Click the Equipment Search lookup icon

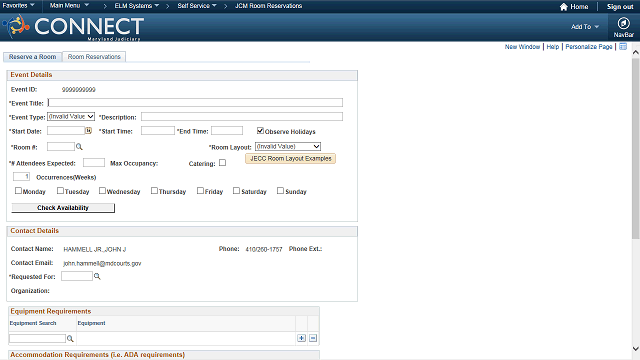(70, 338)
